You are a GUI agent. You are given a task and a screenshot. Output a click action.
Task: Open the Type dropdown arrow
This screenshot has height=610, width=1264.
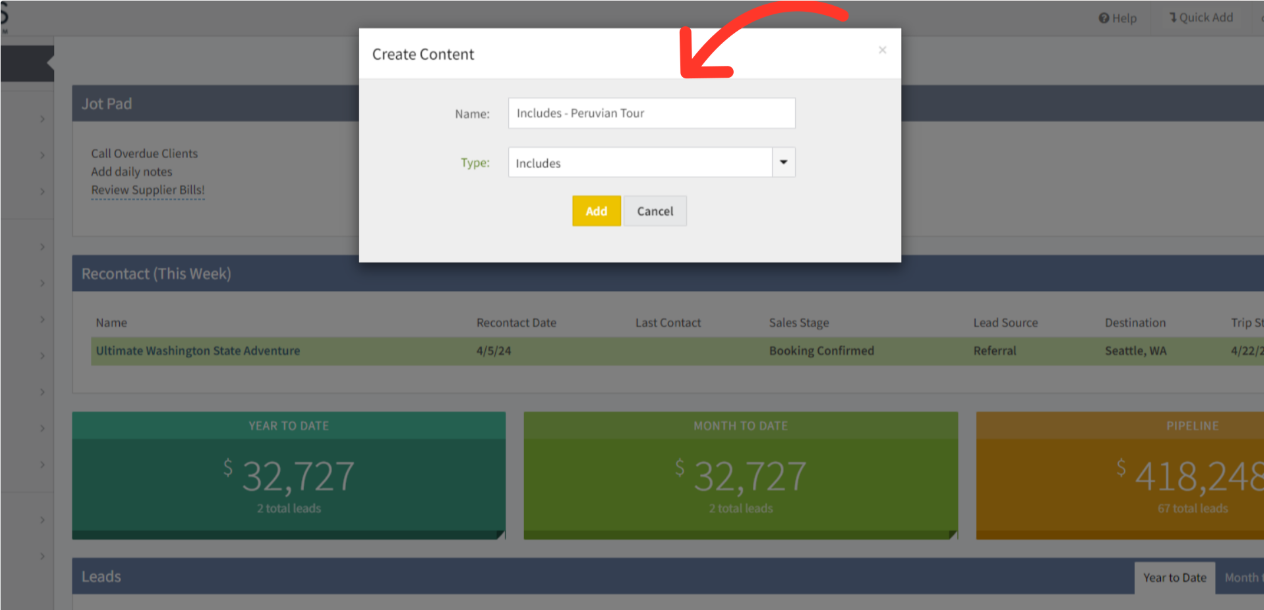click(x=784, y=163)
